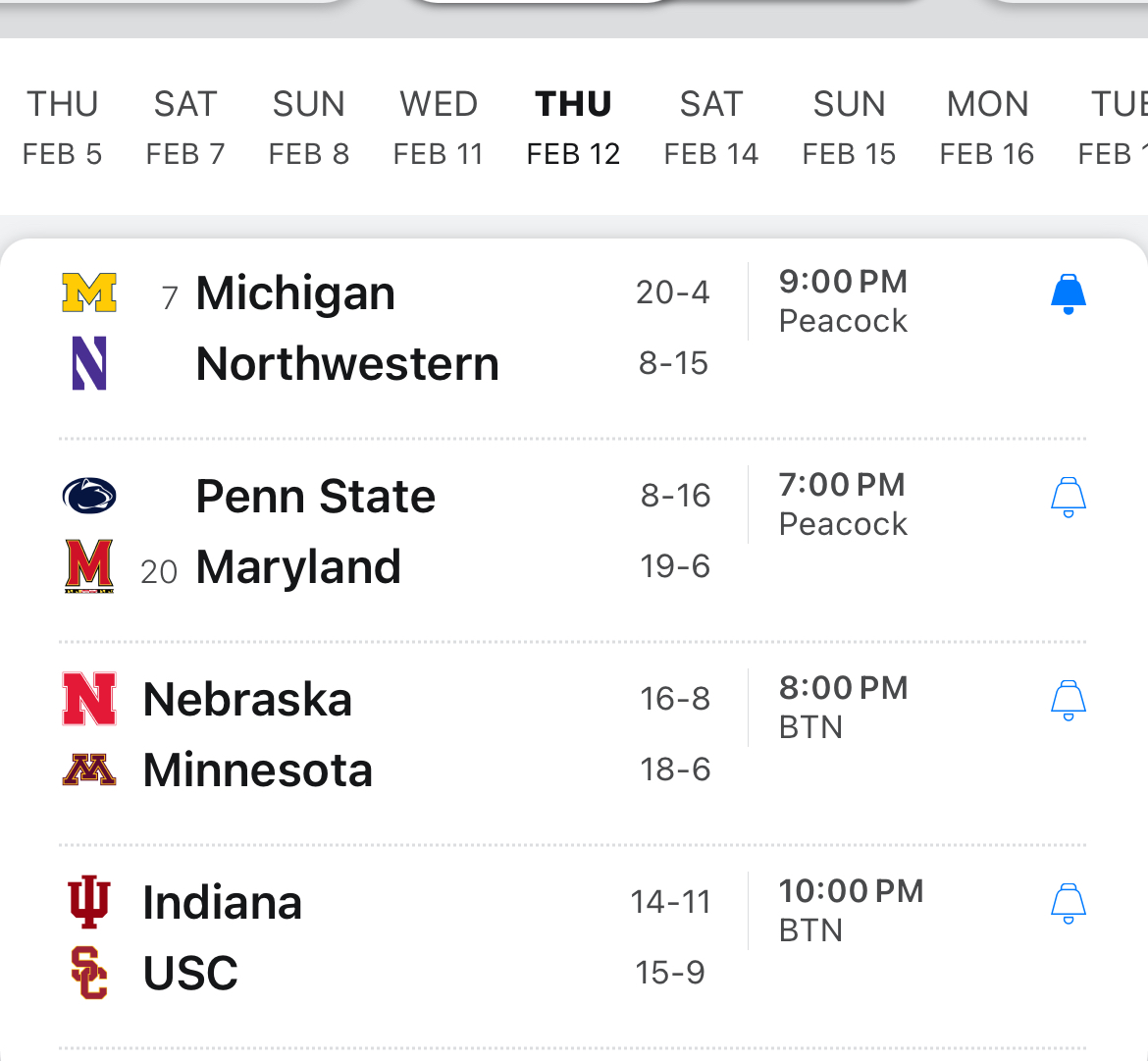Select the THU FEB 5 date tab
This screenshot has height=1061, width=1148.
pos(63,128)
